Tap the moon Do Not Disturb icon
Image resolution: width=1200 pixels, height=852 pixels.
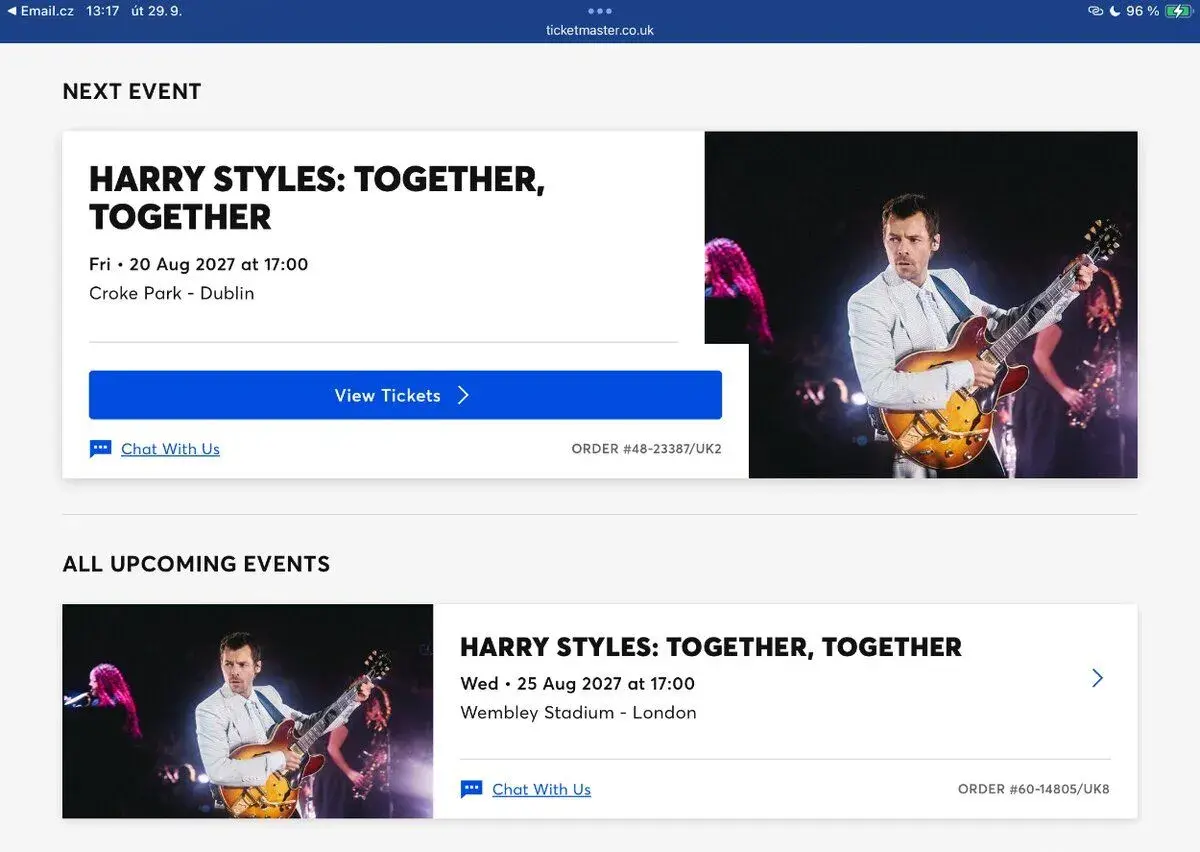tap(1114, 11)
